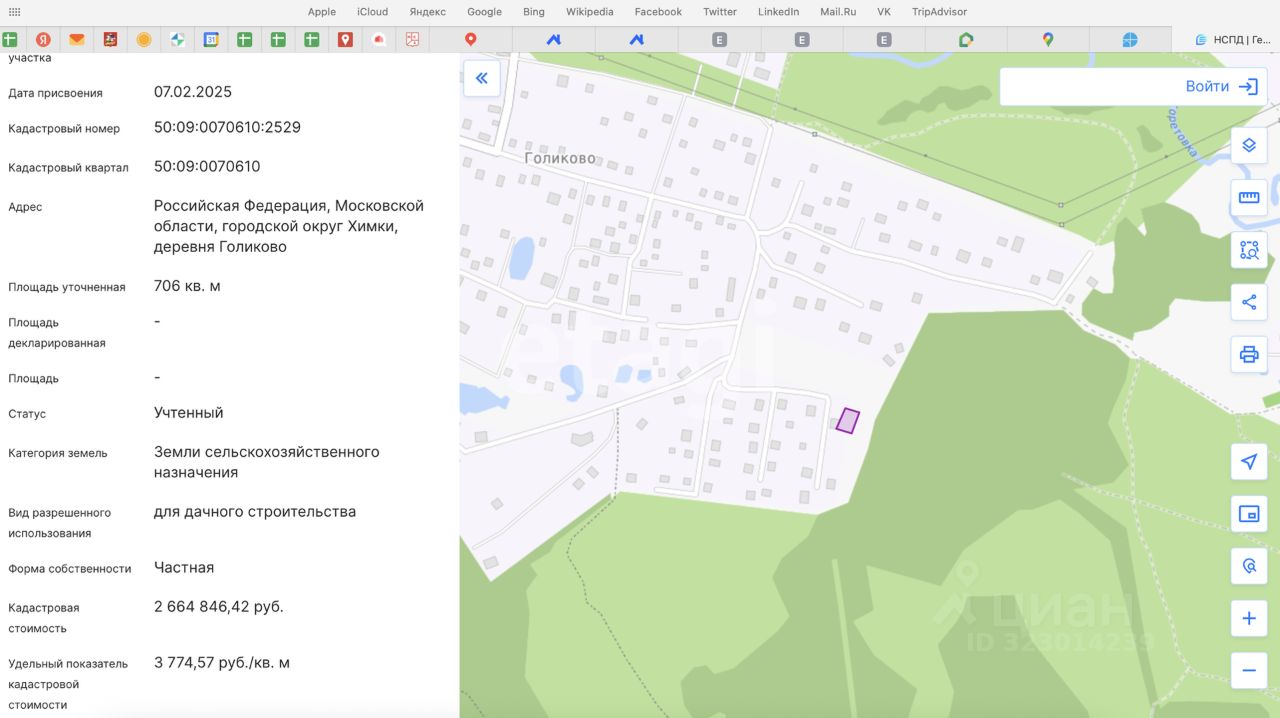This screenshot has width=1280, height=718.
Task: Click unit value 3 774,57 руб./кв. м
Action: pos(222,663)
